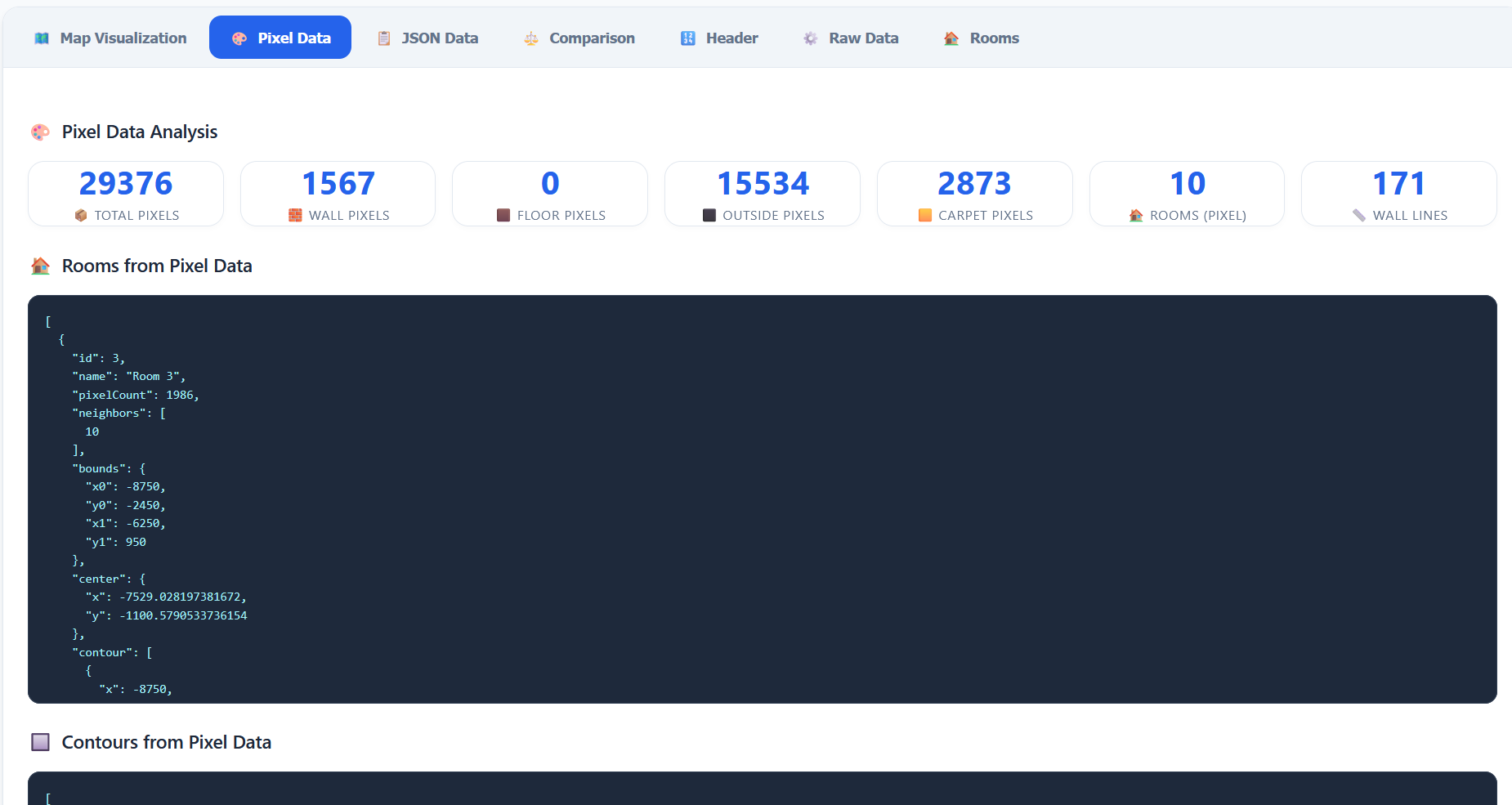This screenshot has width=1512, height=805.
Task: Click the ROOMS (PIXEL) label
Action: [x=1198, y=216]
